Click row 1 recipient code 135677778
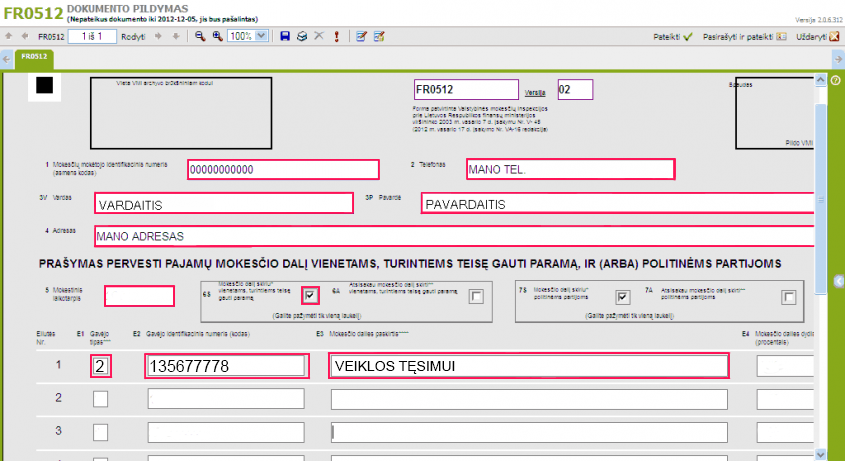 [x=227, y=366]
